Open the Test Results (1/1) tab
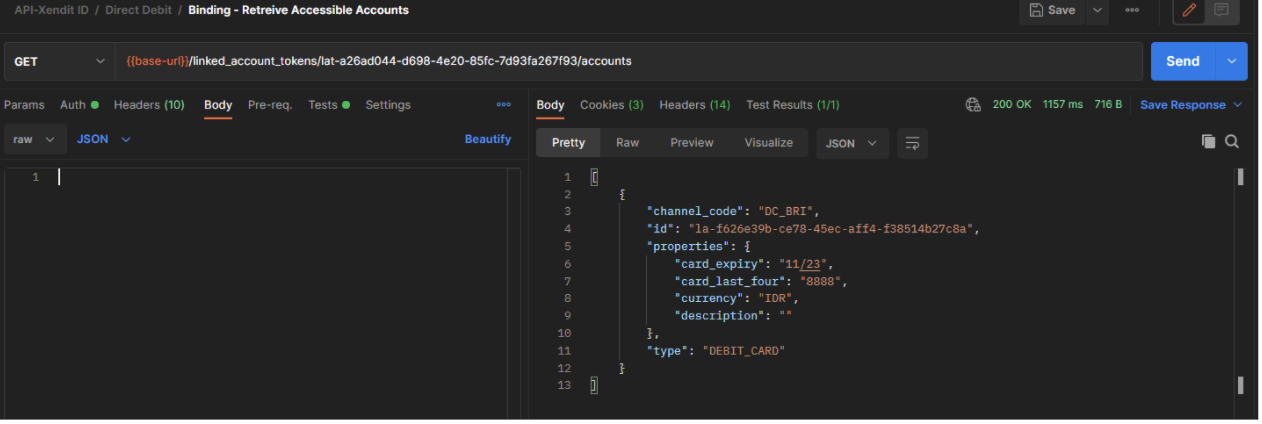This screenshot has width=1262, height=424. tap(793, 105)
